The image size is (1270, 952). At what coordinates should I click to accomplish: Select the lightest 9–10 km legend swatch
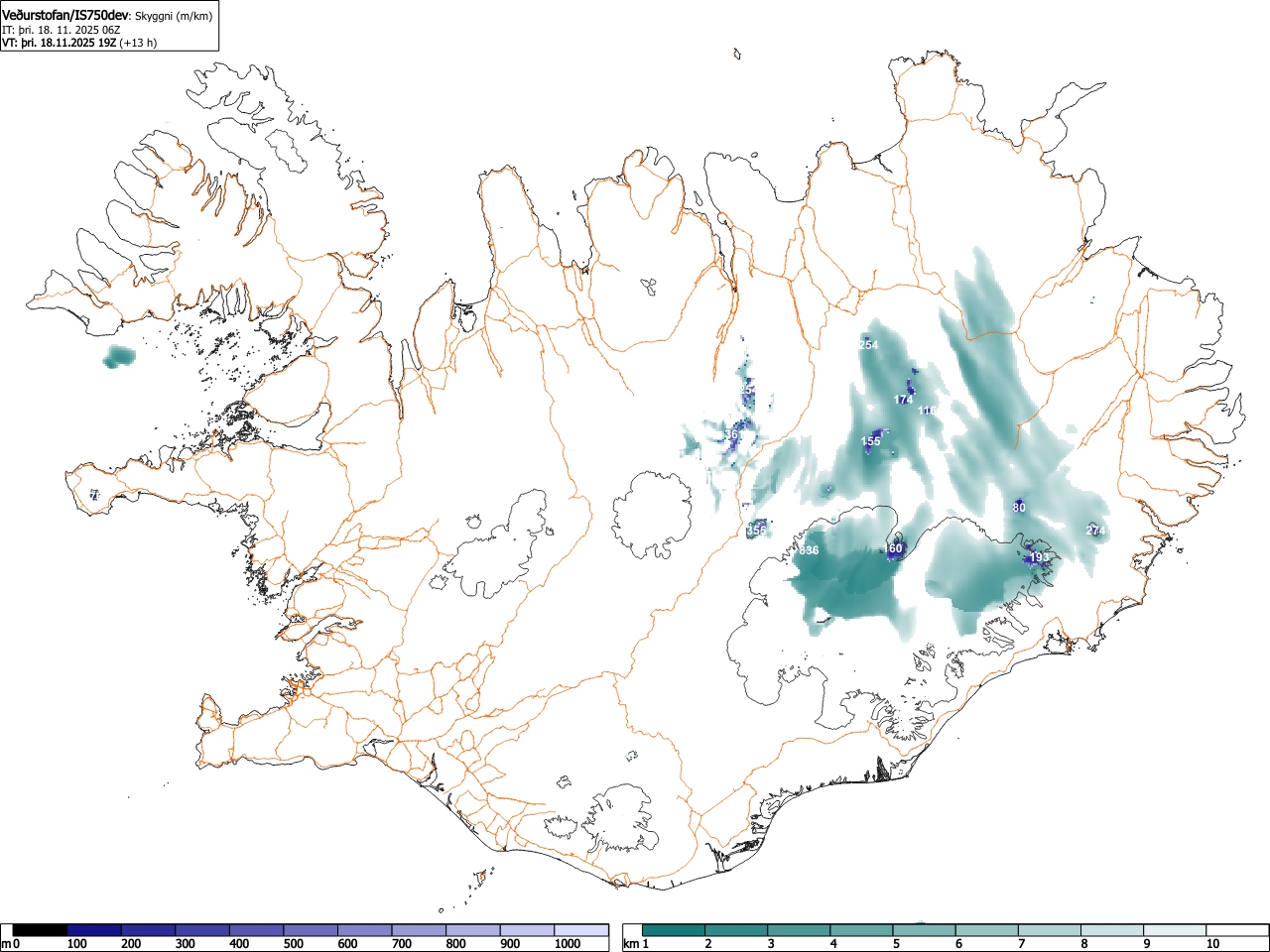[x=1176, y=930]
